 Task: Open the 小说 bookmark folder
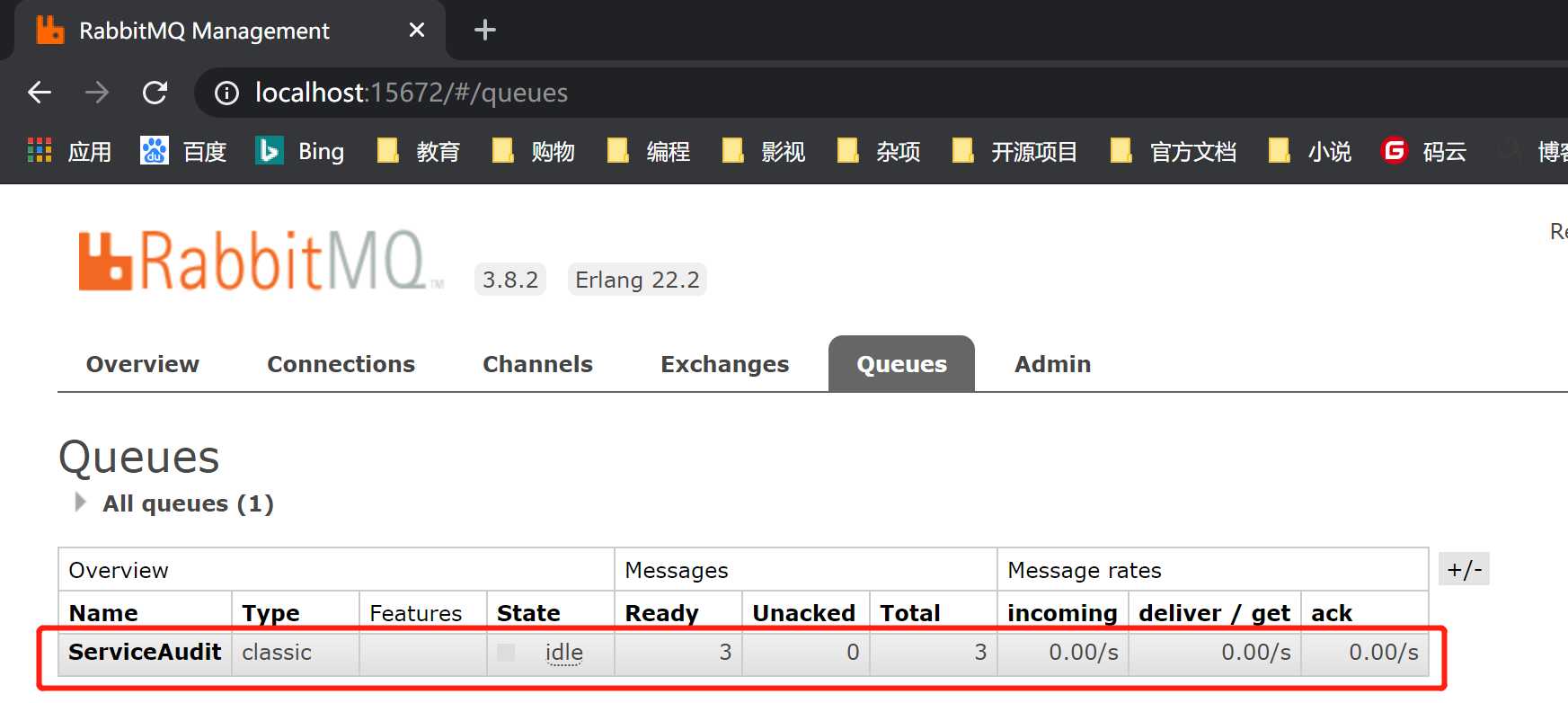pos(1310,151)
